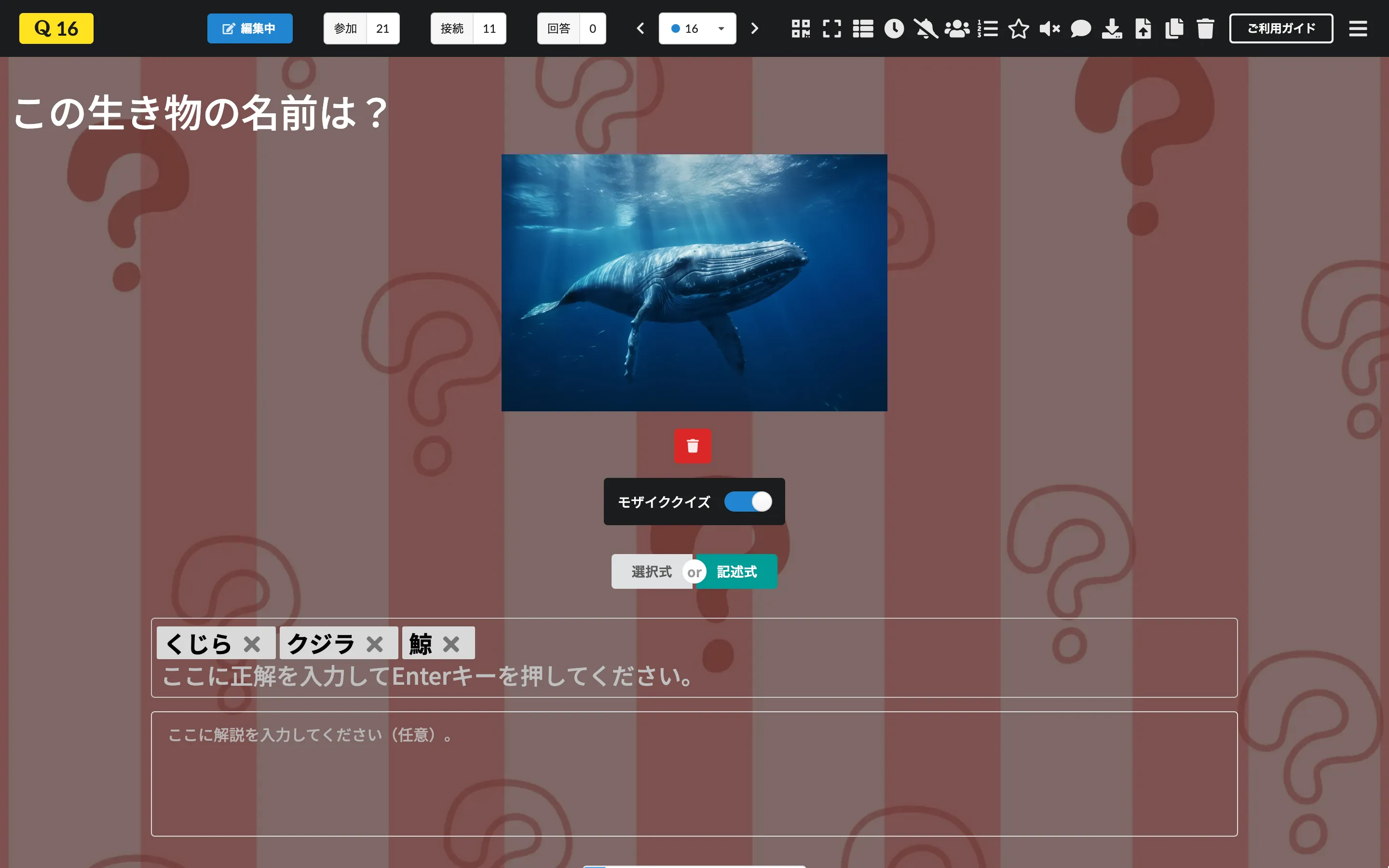1389x868 pixels.
Task: Mute the sound with the speaker icon
Action: point(1050,28)
